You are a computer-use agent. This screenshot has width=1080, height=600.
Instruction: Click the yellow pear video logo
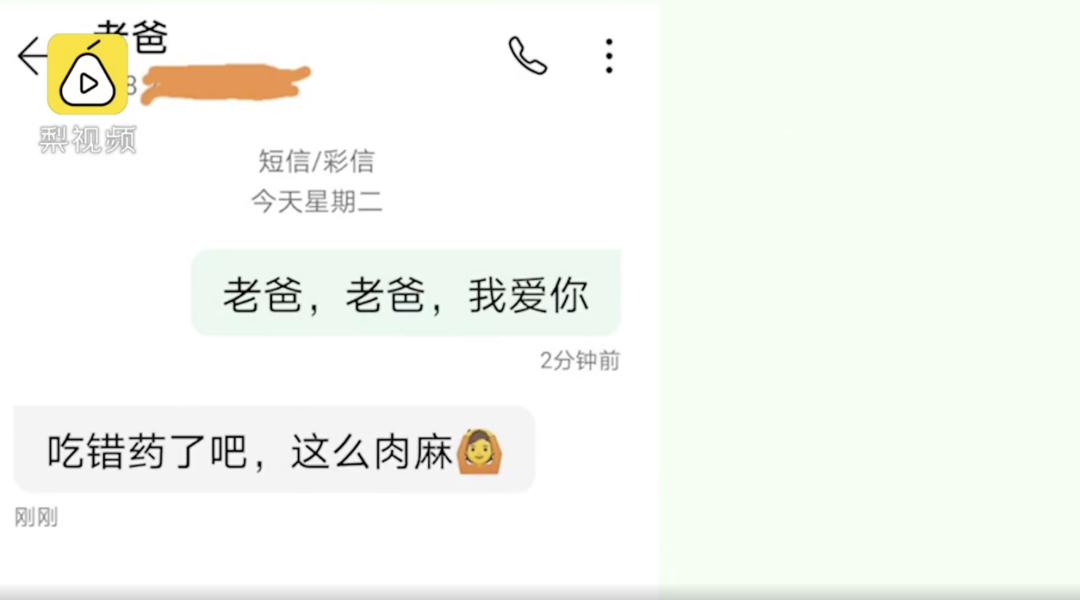pos(87,74)
